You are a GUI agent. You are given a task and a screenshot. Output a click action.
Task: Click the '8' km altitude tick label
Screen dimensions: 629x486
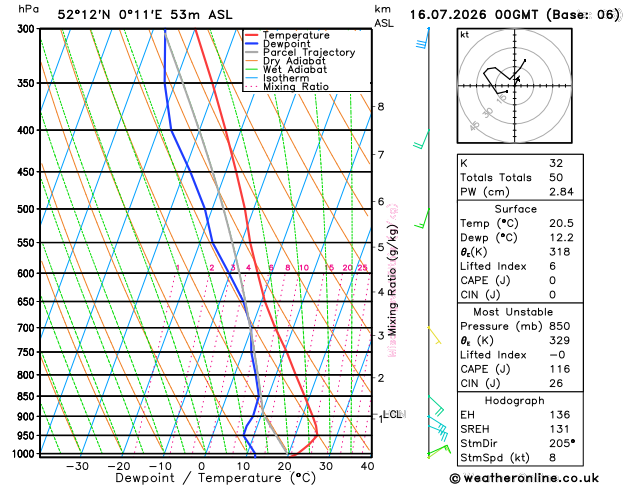tap(380, 107)
